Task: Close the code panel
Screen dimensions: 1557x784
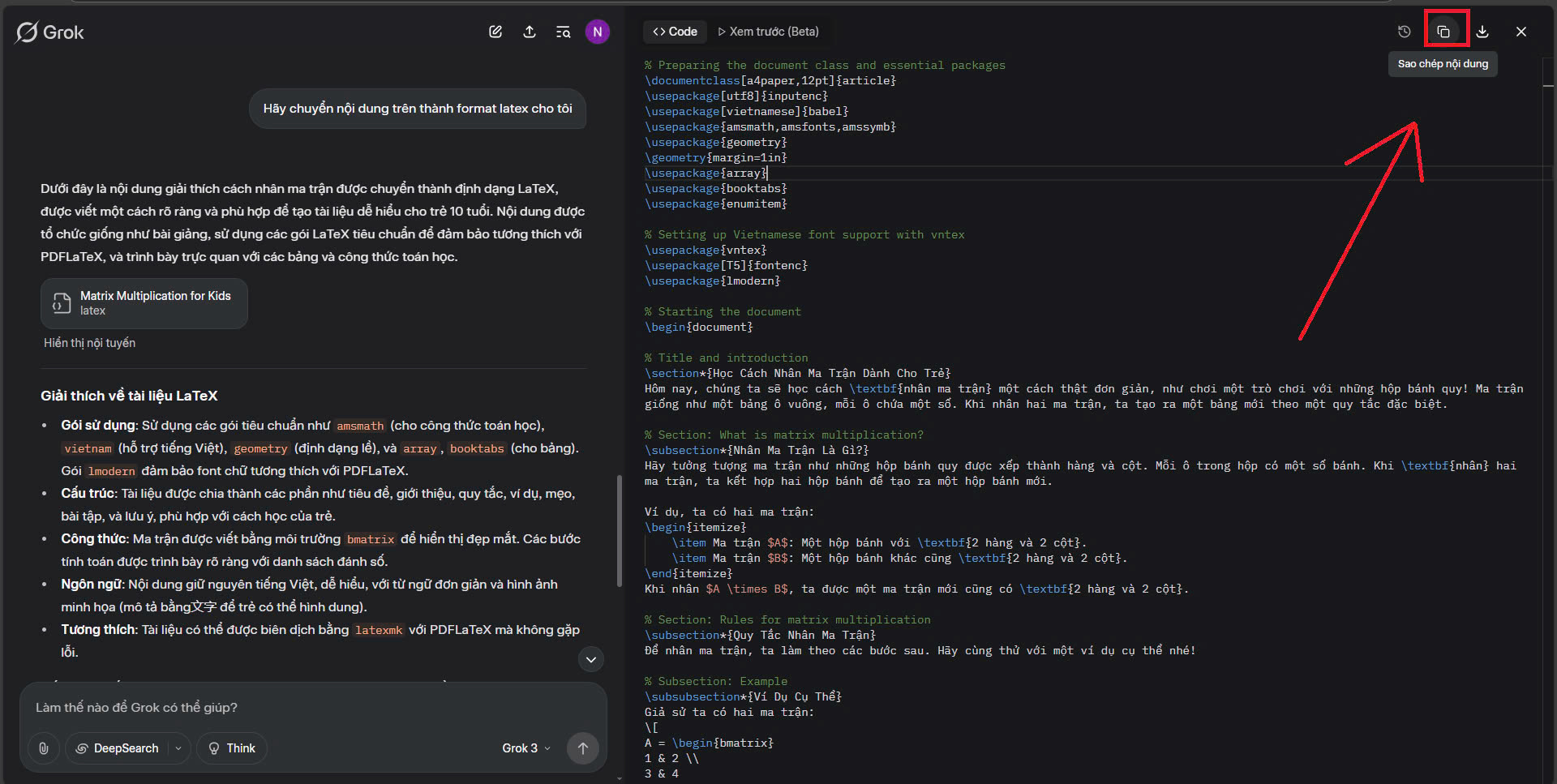Action: (1521, 32)
